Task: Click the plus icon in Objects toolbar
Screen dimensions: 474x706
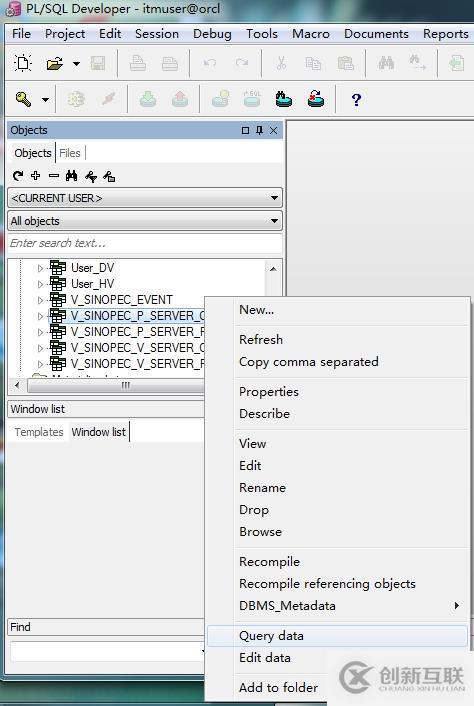Action: click(36, 176)
